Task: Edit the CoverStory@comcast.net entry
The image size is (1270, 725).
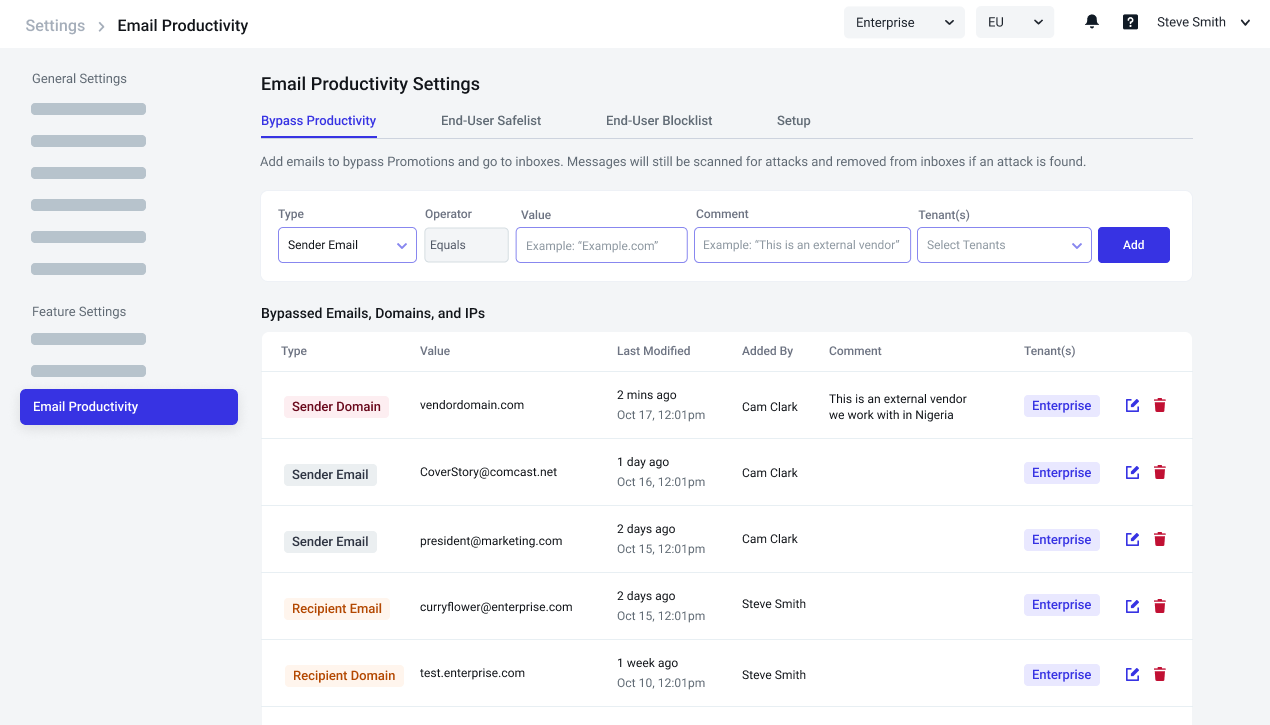Action: tap(1132, 472)
